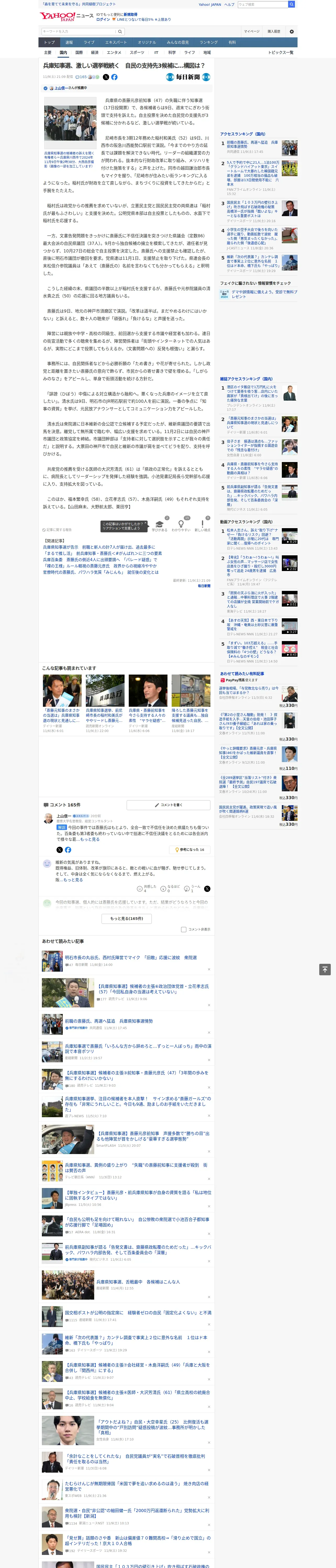Select the エンタメ category tab
The image size is (336, 1568).
pos(114,52)
